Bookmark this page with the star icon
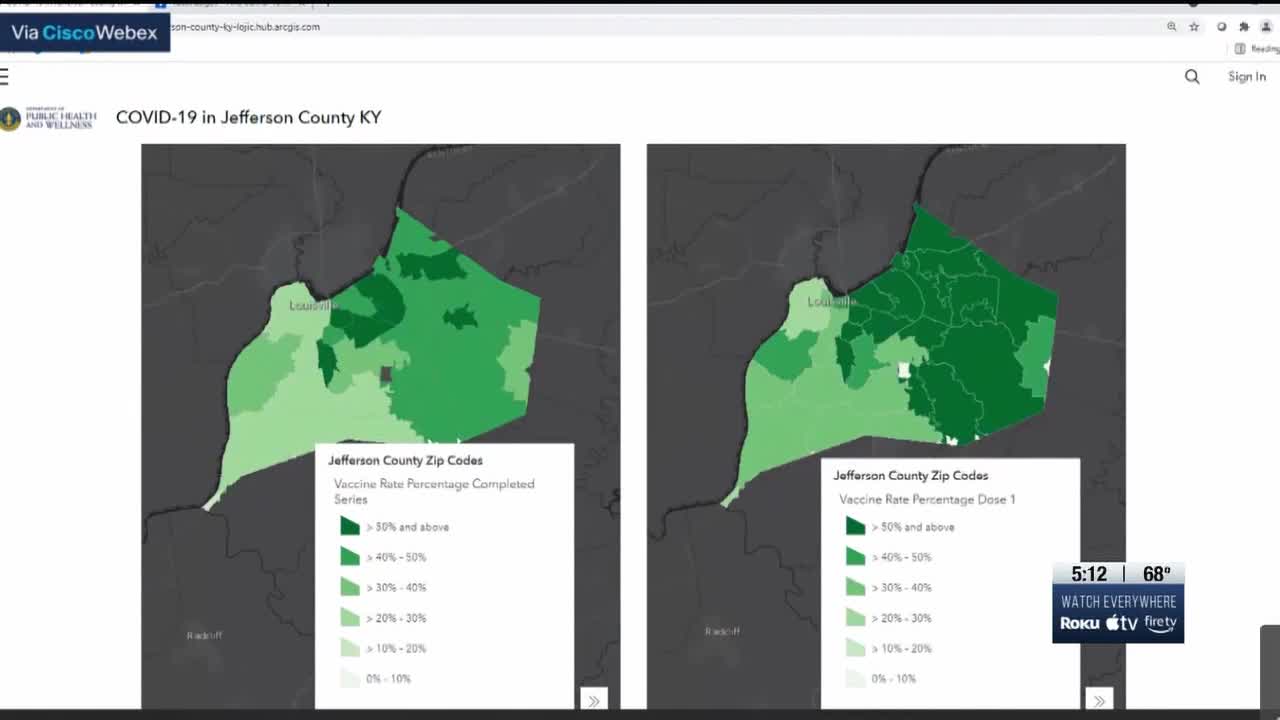This screenshot has height=720, width=1280. tap(1194, 27)
